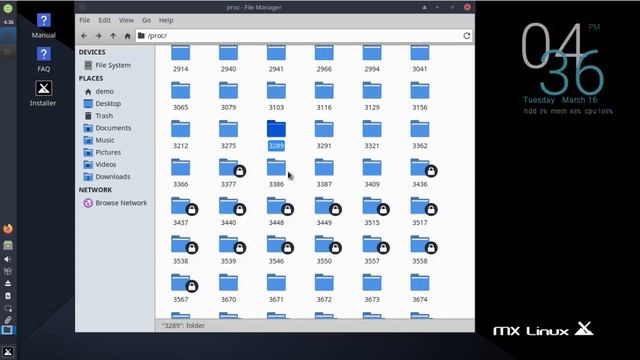Select the locked folder 3449
The image size is (640, 360).
click(x=326, y=211)
